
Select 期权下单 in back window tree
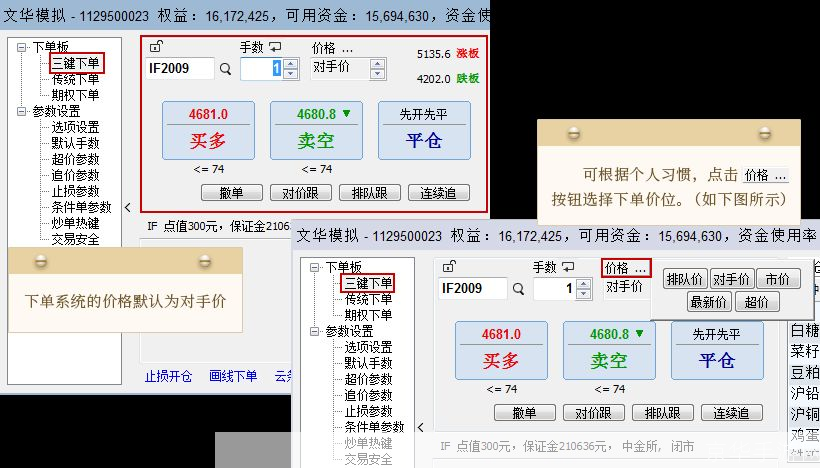pos(75,95)
